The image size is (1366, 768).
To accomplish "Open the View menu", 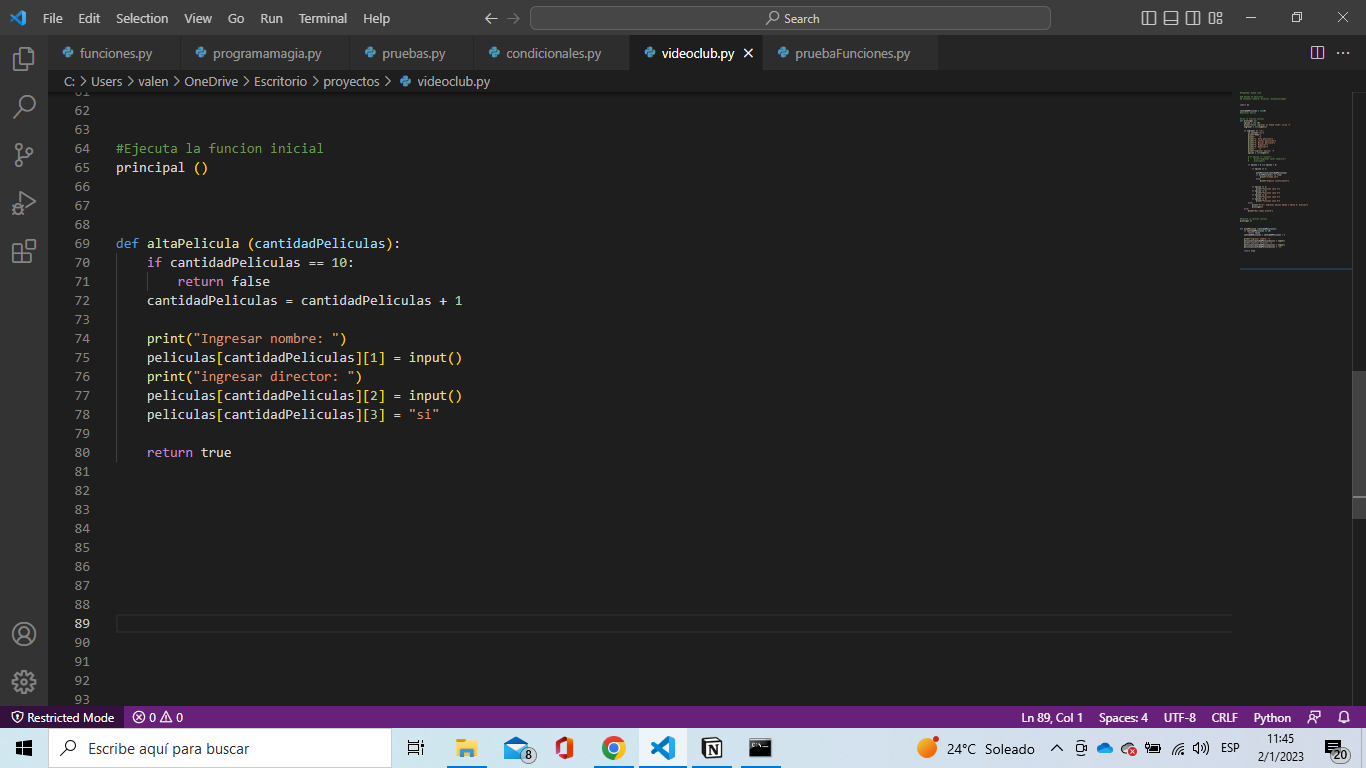I will coord(198,18).
